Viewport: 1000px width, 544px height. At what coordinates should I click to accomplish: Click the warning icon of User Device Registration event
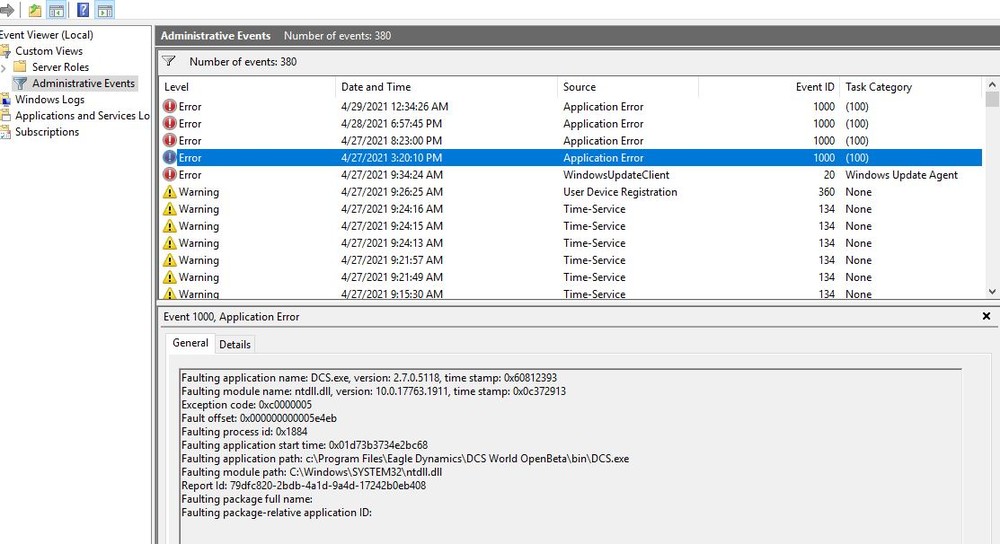[170, 192]
